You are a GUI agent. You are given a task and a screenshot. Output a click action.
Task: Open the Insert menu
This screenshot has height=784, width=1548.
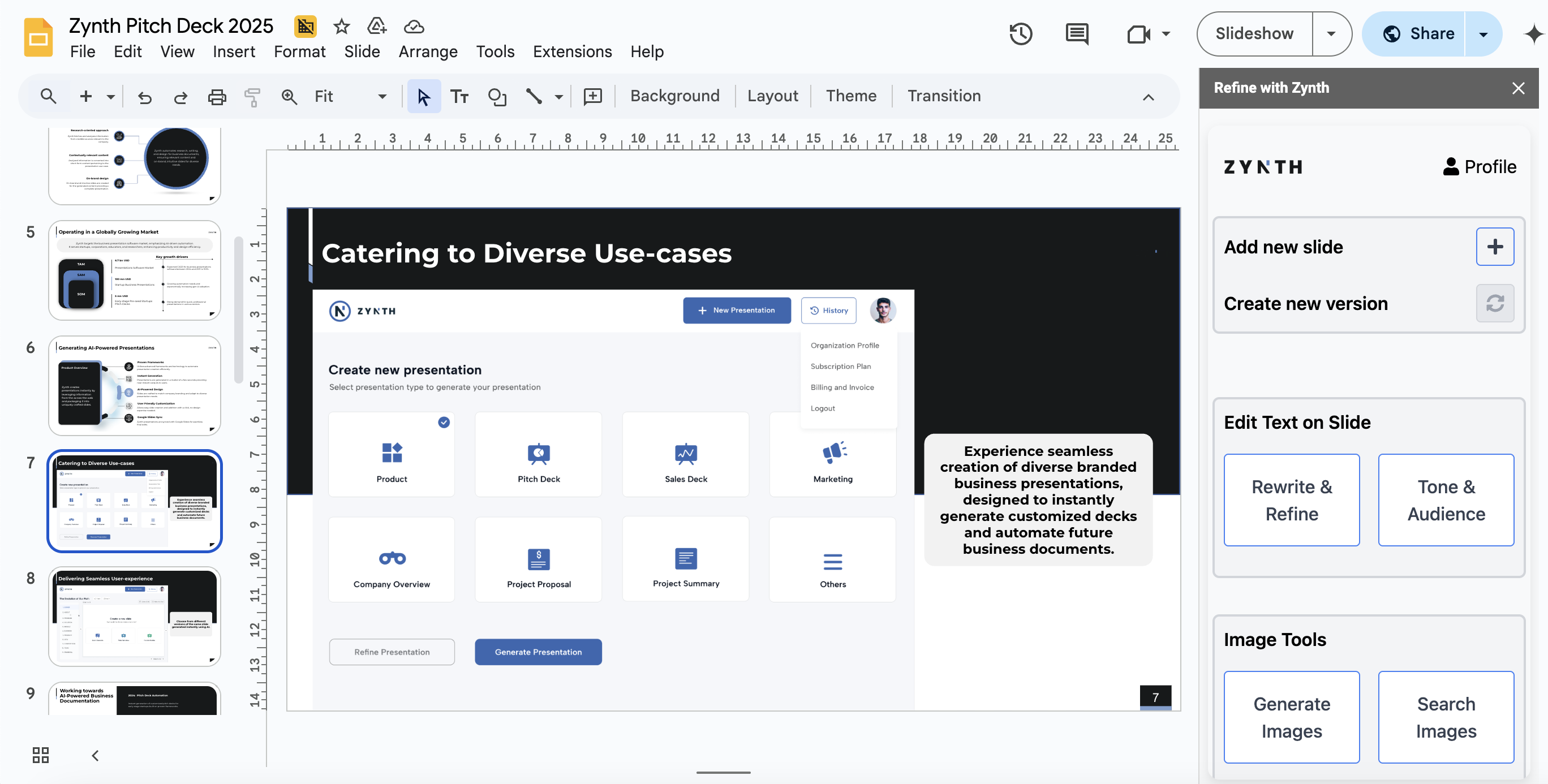click(x=234, y=51)
